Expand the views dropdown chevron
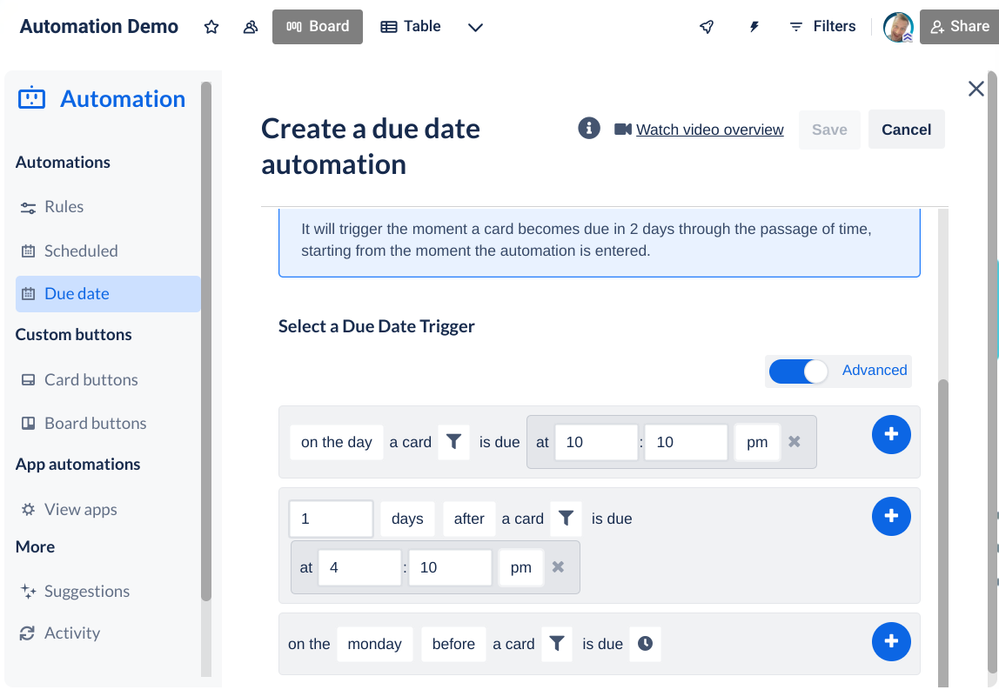 475,27
